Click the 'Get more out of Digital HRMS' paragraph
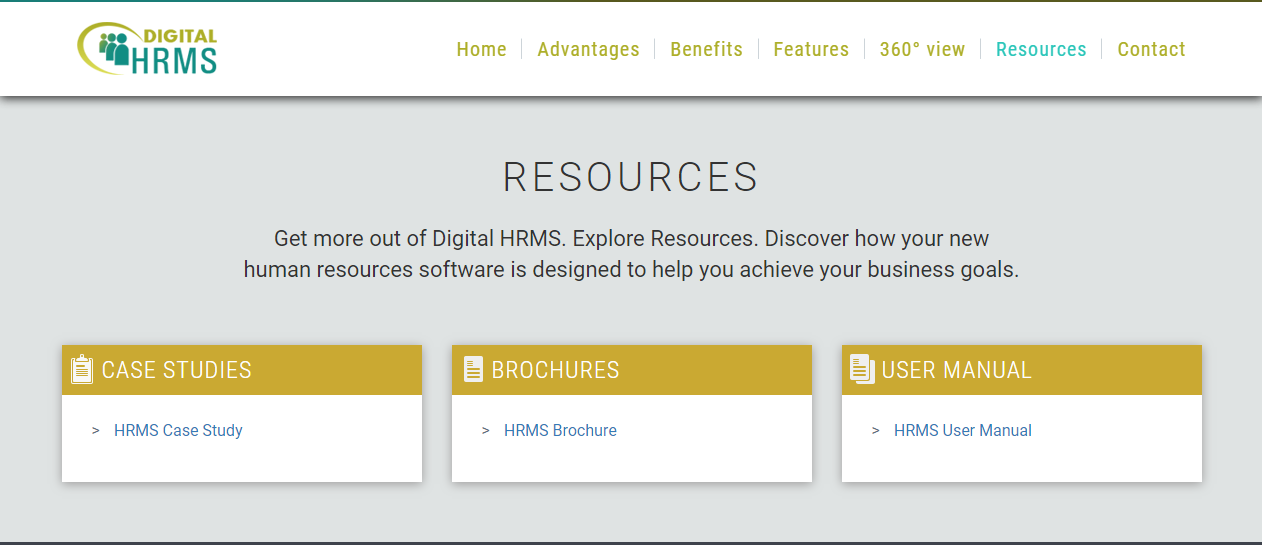This screenshot has height=545, width=1262. [x=631, y=254]
